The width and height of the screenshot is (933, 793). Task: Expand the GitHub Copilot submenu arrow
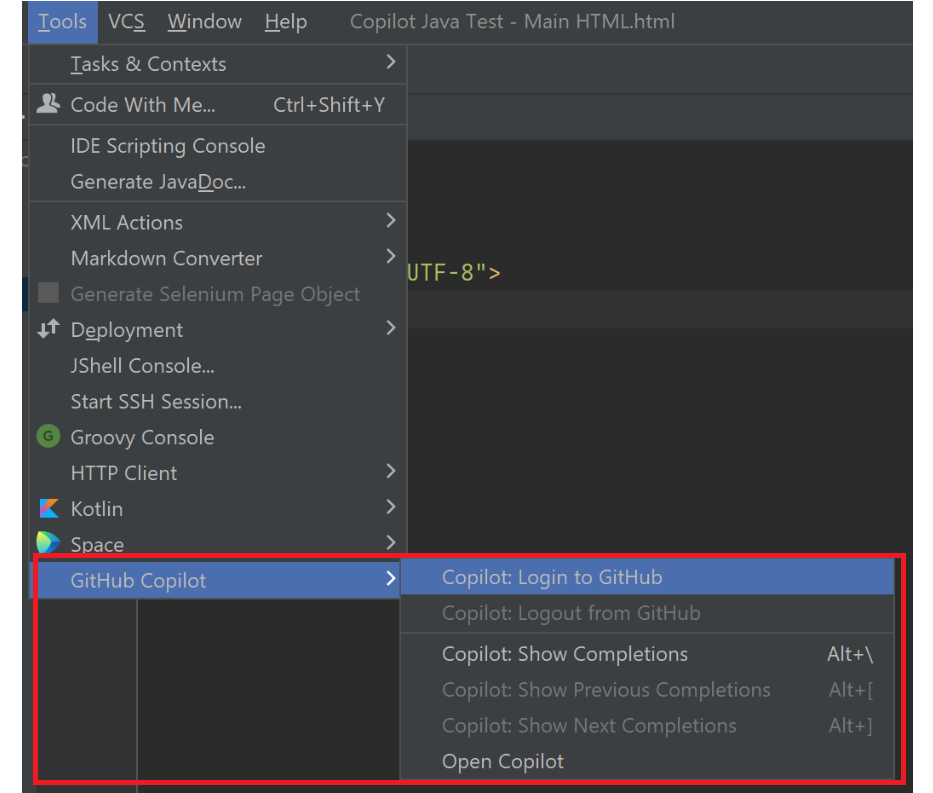pos(390,578)
